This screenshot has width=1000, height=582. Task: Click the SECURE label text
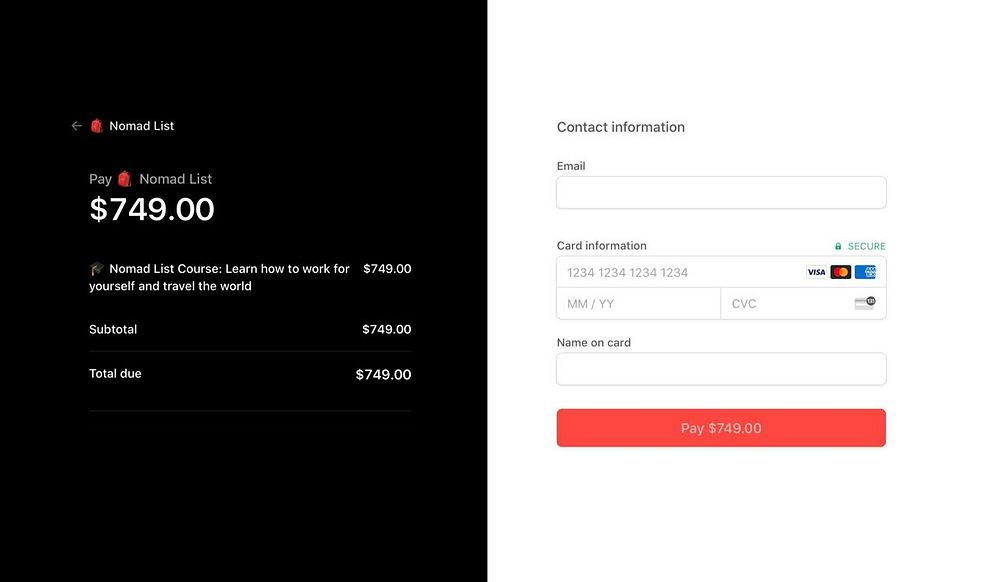coord(866,246)
